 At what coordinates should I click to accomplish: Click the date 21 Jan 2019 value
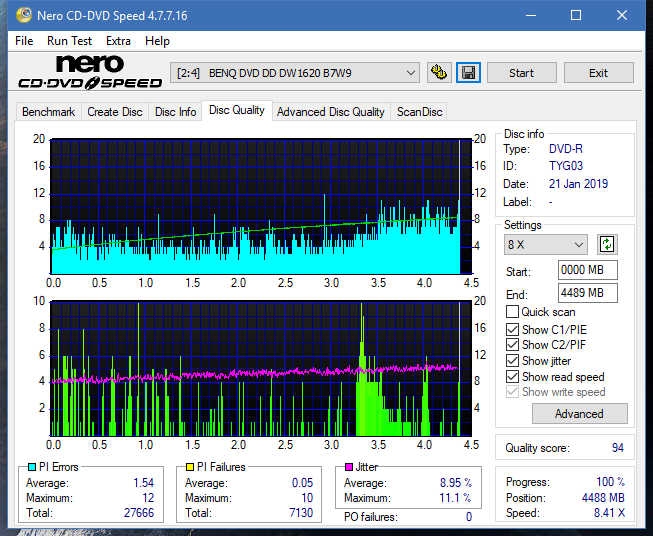pyautogui.click(x=578, y=184)
